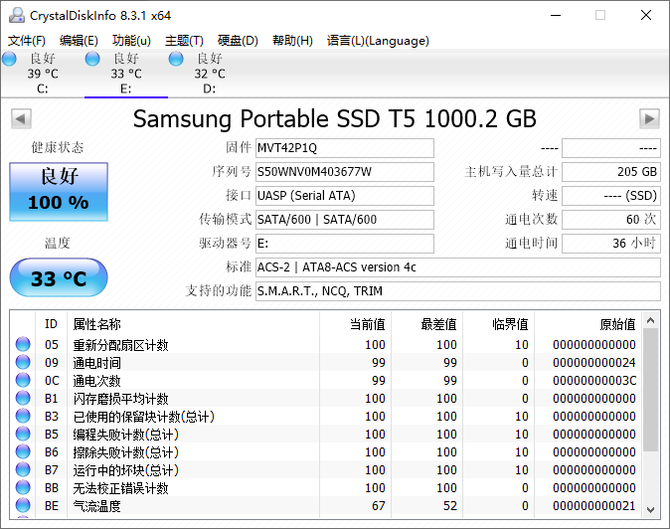Click status circle for attribute B3
This screenshot has height=529, width=670.
[23, 416]
